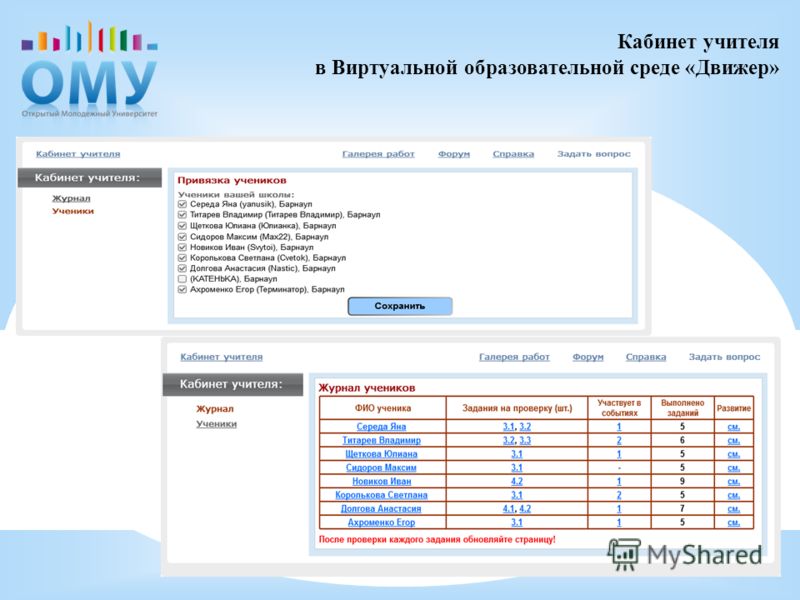The height and width of the screenshot is (600, 800).
Task: Open events count link for Долгова Анастасия
Action: tap(619, 509)
